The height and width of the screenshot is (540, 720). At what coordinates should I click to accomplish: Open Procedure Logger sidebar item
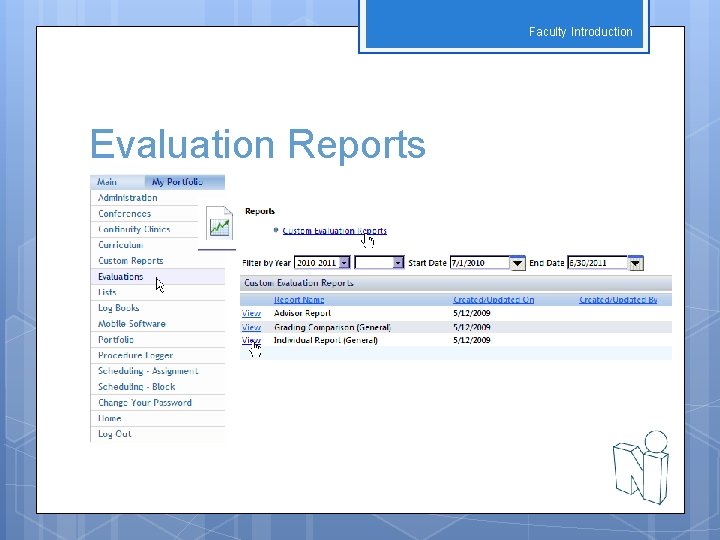coord(135,355)
